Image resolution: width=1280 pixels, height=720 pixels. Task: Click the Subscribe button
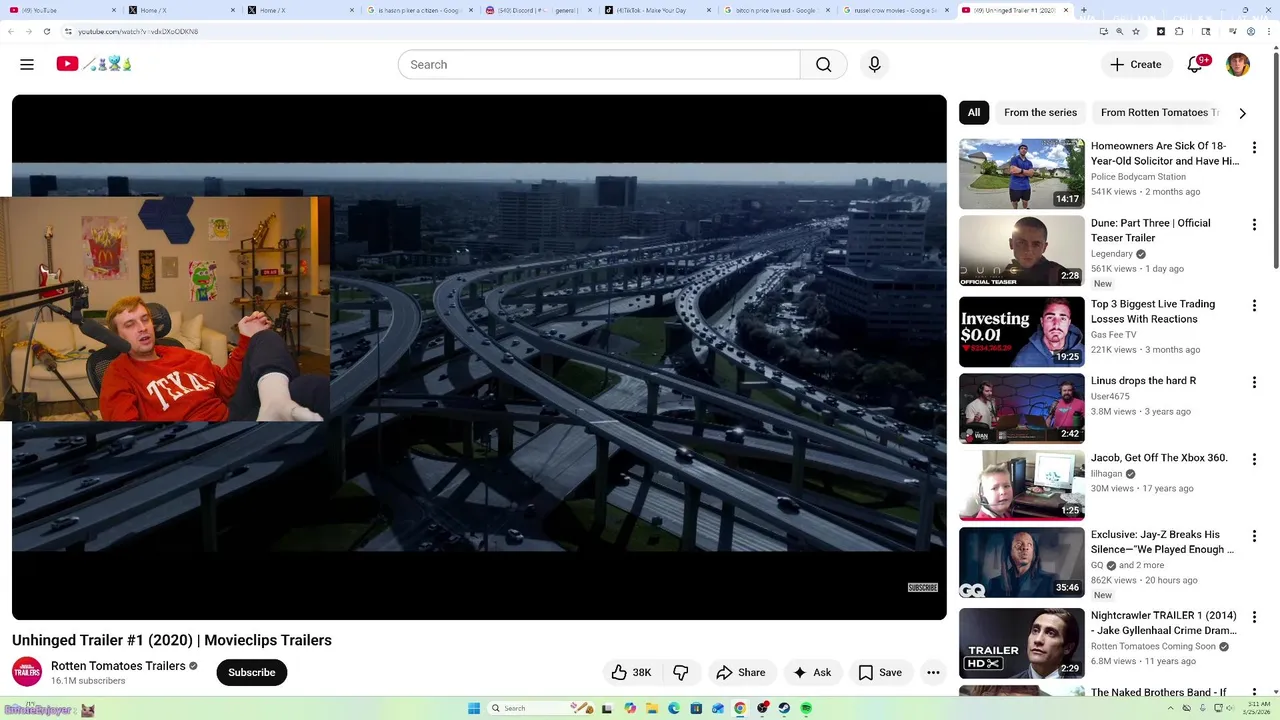[x=251, y=672]
